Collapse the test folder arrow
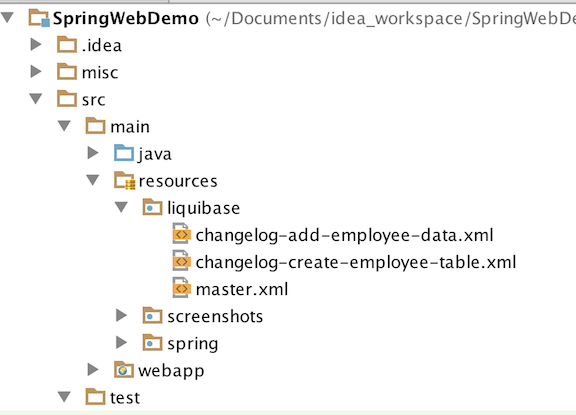 click(64, 397)
